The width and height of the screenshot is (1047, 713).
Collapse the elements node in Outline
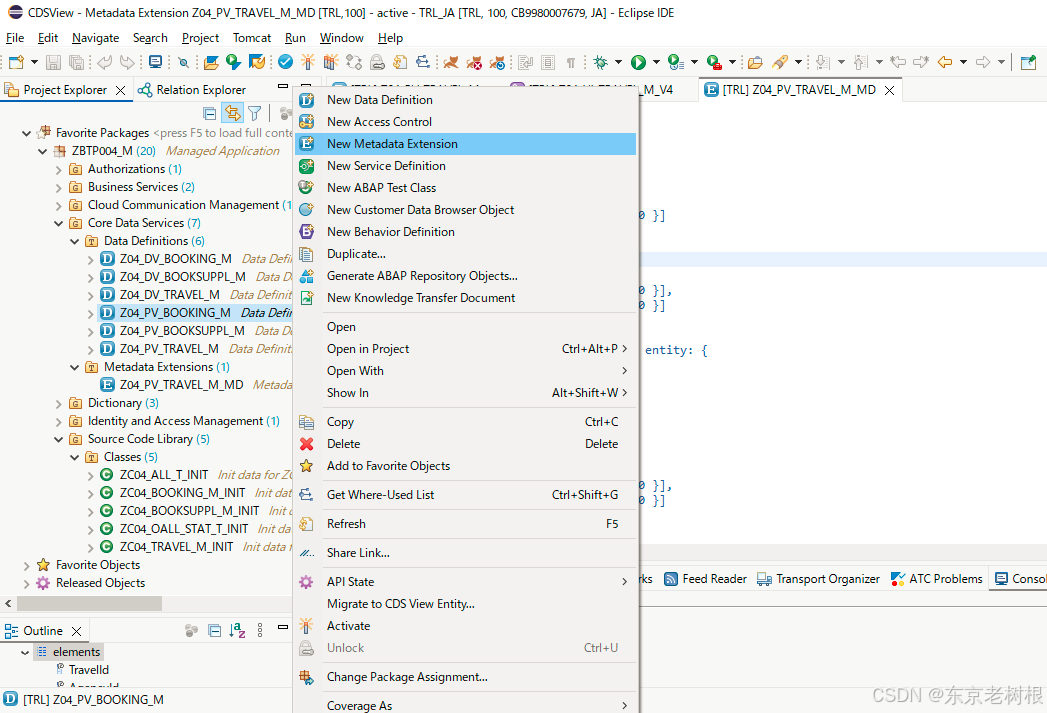pyautogui.click(x=25, y=652)
